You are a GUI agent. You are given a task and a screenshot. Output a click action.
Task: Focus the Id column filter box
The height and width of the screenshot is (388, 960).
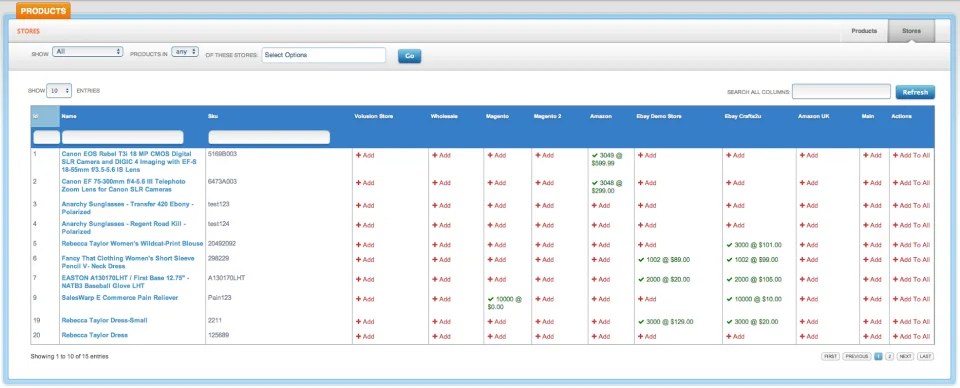(46, 137)
